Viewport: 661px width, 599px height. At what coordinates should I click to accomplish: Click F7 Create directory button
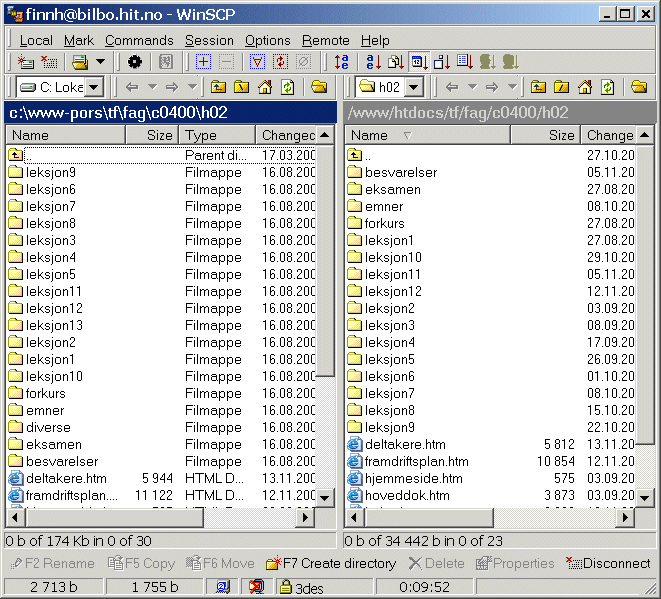(x=331, y=564)
